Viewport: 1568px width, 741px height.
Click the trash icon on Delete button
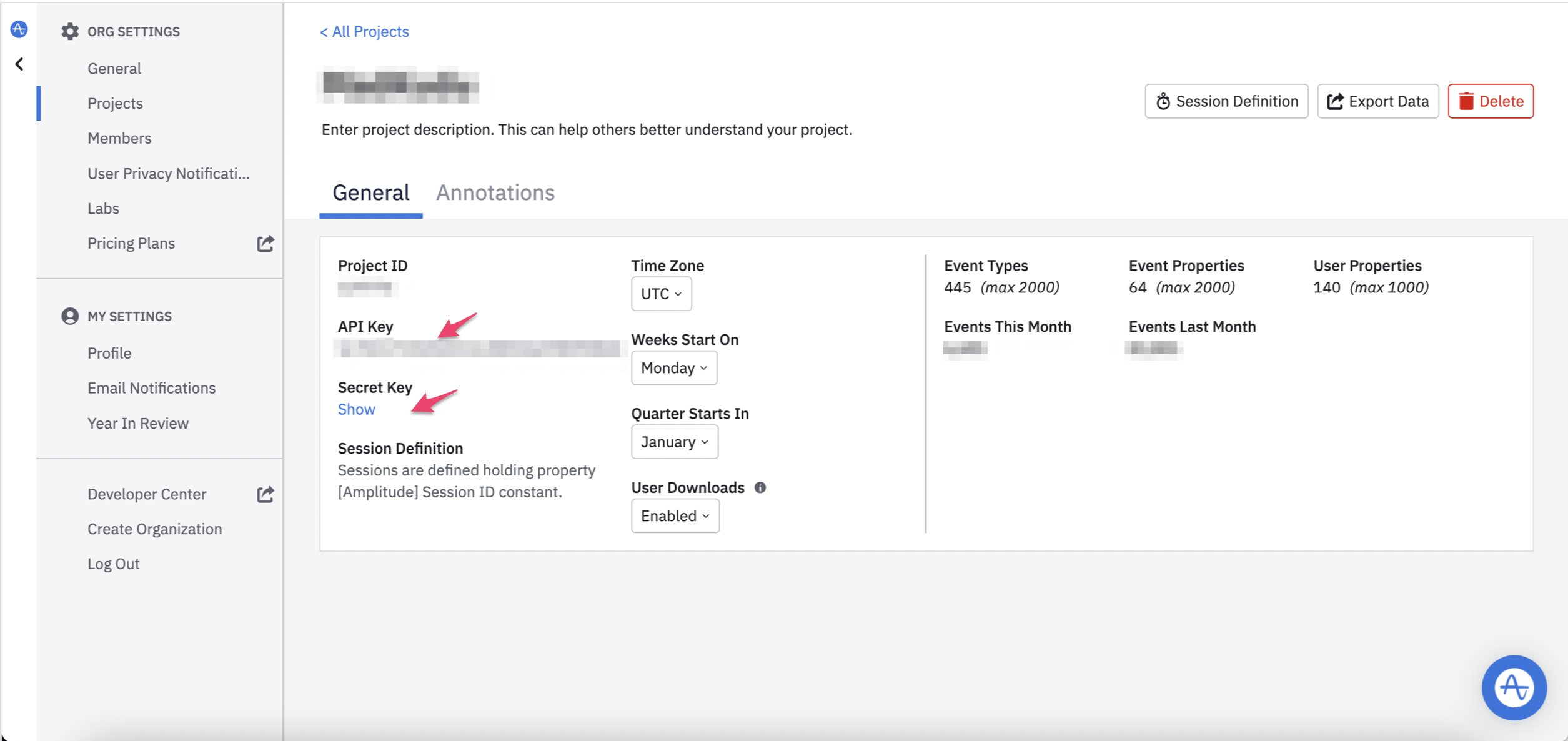click(1466, 101)
